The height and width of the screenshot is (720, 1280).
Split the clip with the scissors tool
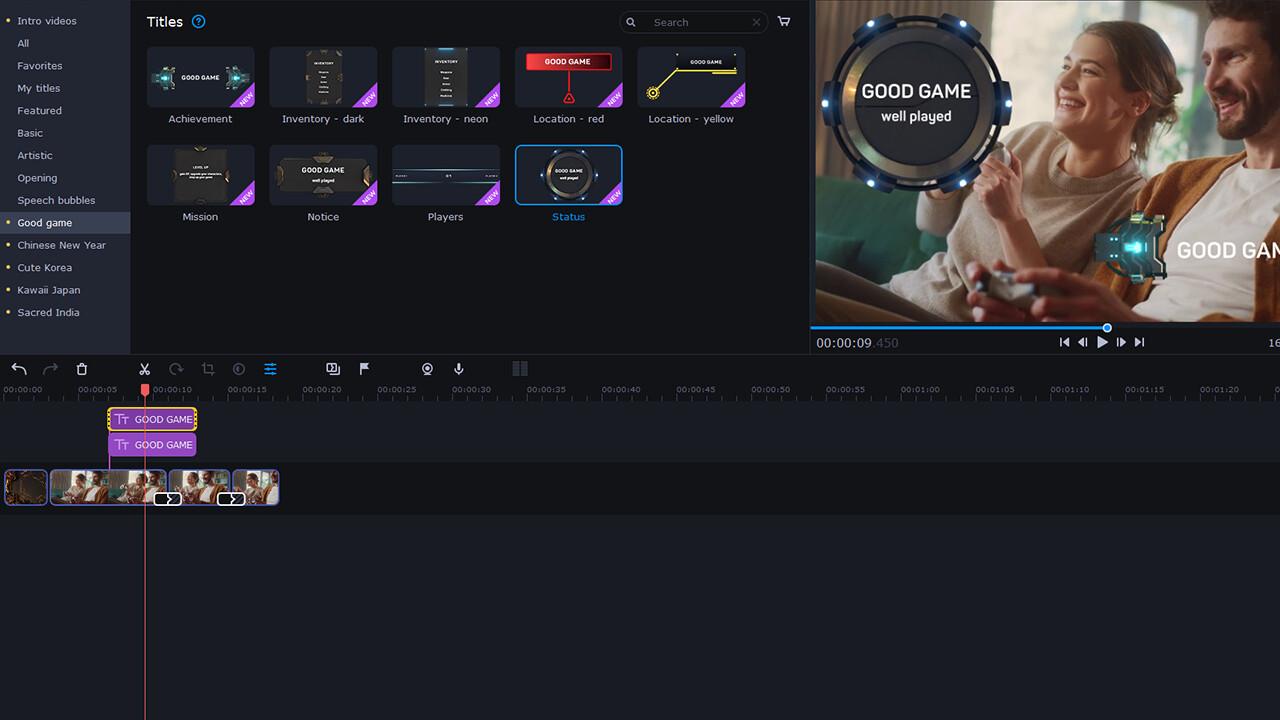point(144,369)
